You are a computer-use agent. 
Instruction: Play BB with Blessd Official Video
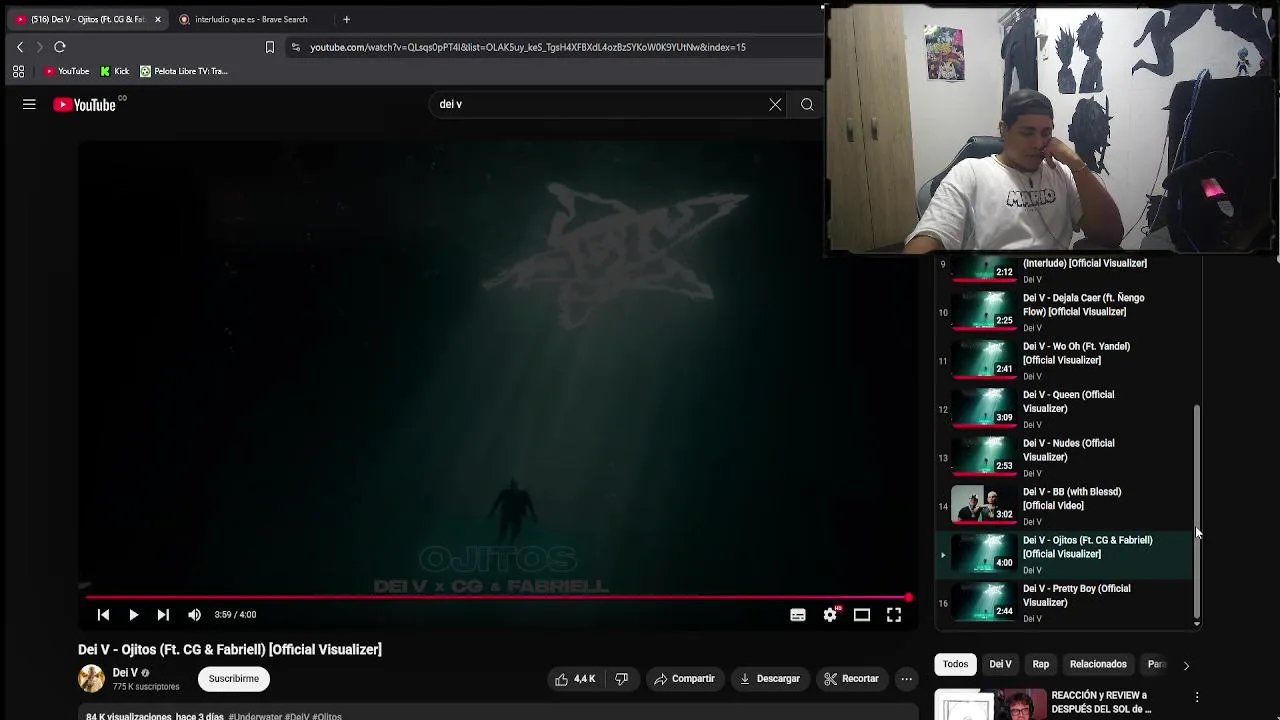pyautogui.click(x=1066, y=506)
